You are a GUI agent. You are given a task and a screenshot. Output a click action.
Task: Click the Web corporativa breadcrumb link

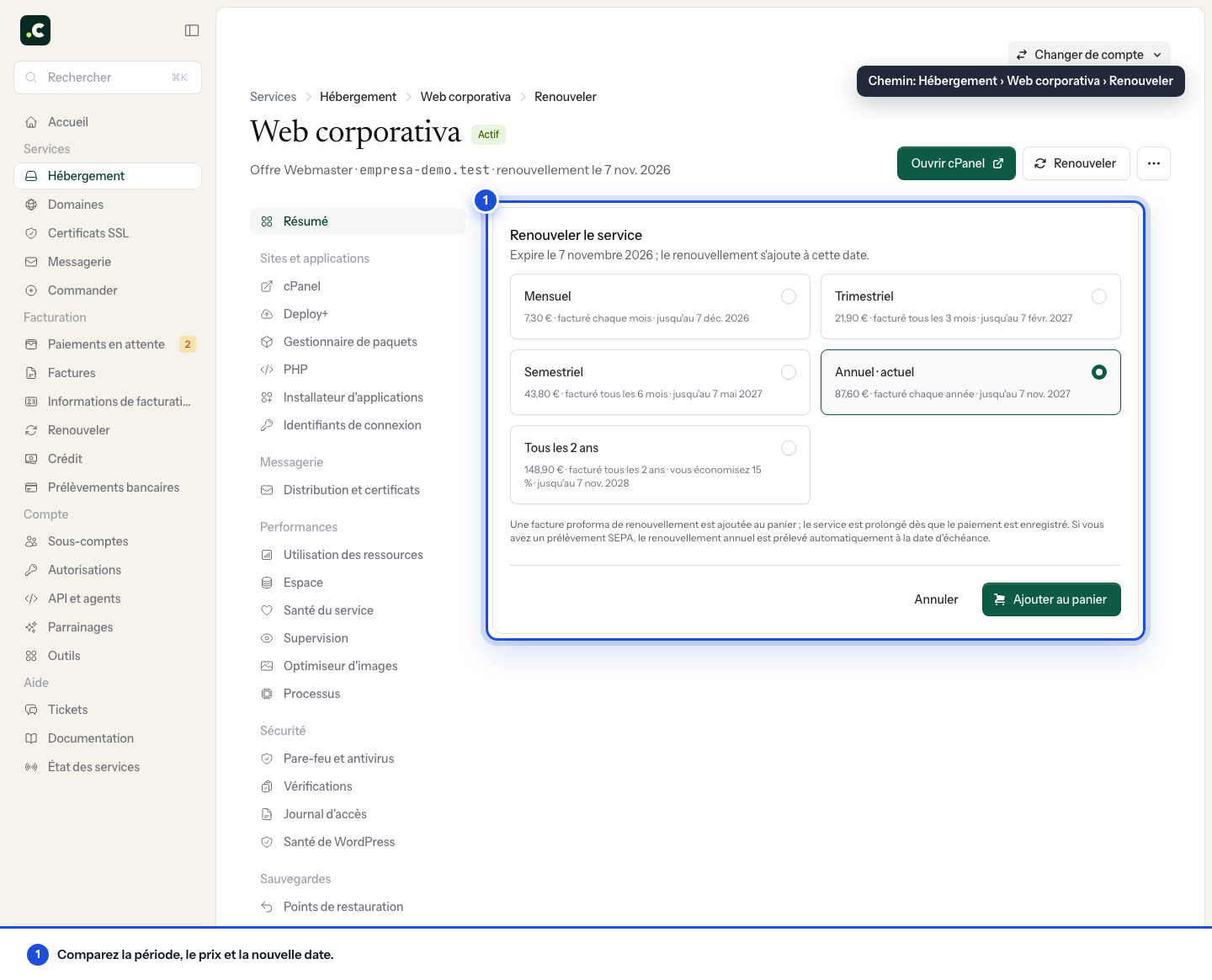tap(465, 97)
